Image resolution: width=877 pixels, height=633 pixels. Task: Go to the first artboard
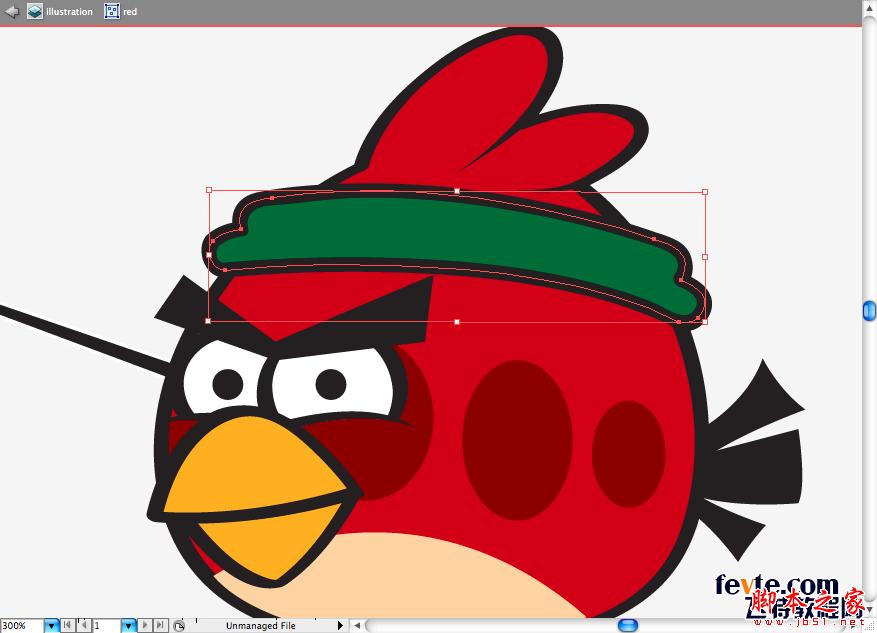pos(67,625)
